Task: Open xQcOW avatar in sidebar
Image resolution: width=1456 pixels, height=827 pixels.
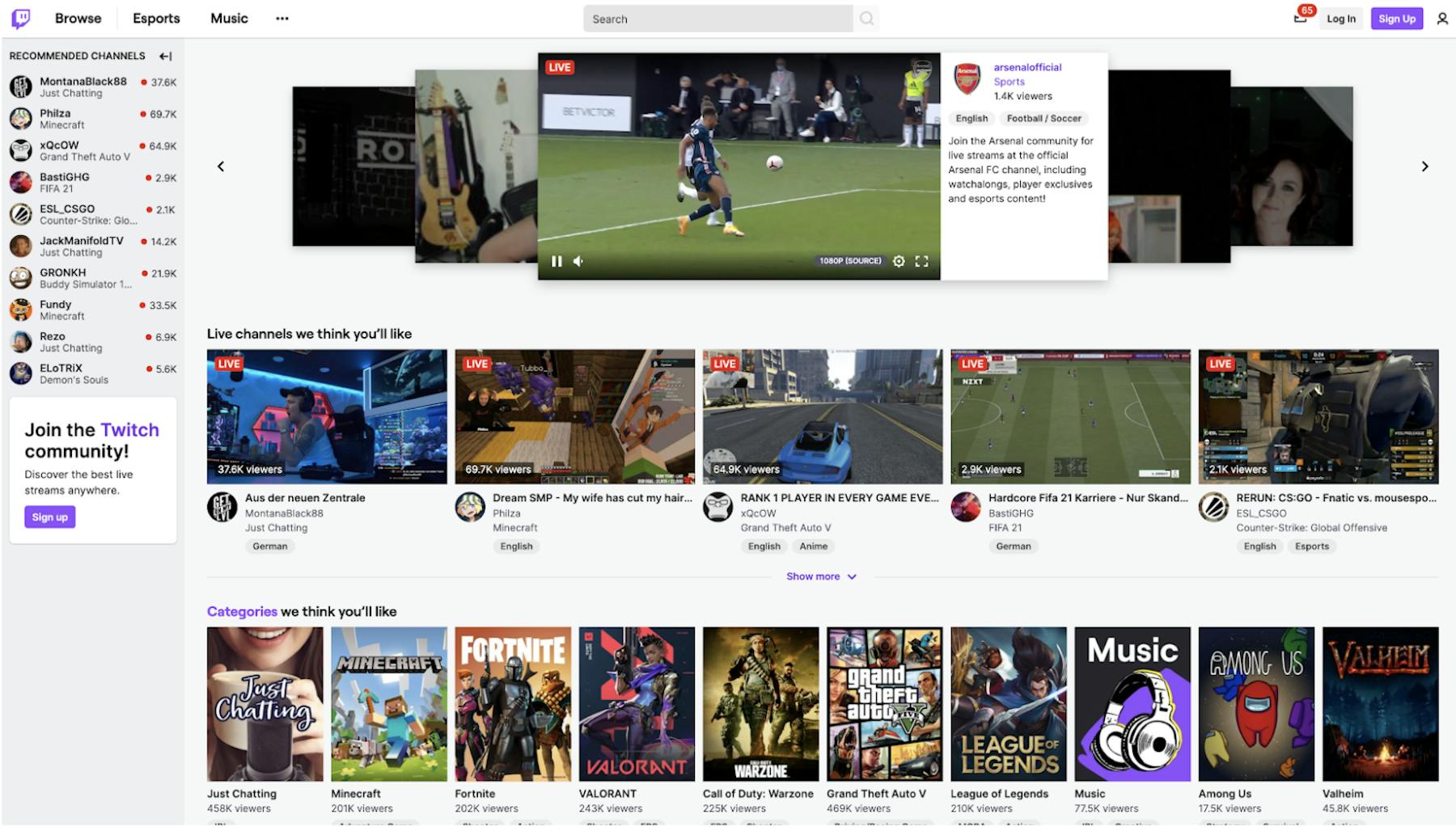Action: [x=21, y=150]
